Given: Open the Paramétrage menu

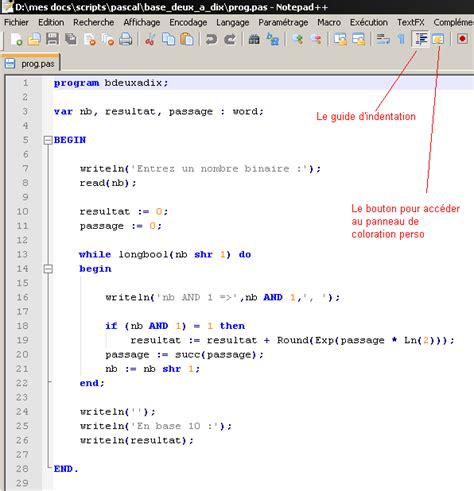Looking at the screenshot, I should pos(283,22).
